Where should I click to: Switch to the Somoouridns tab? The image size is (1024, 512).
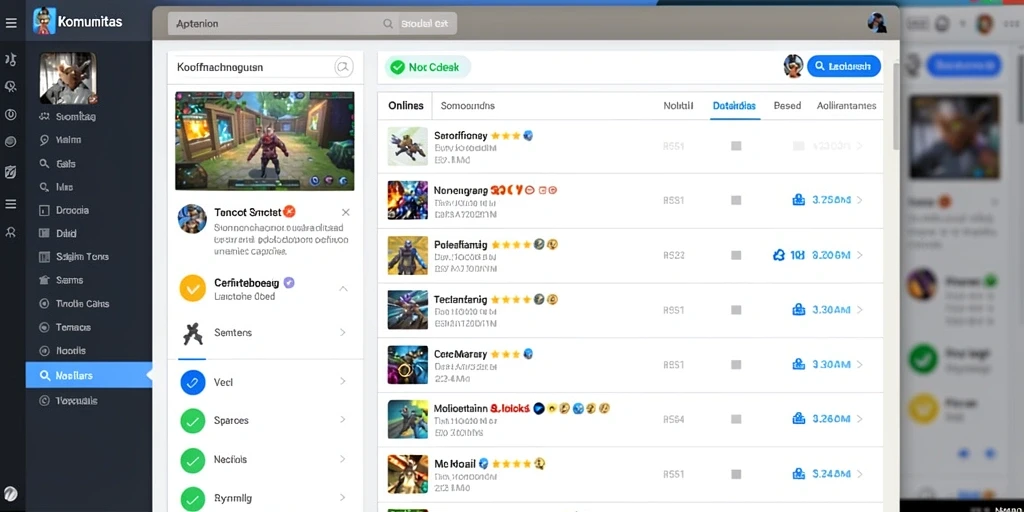coord(468,105)
